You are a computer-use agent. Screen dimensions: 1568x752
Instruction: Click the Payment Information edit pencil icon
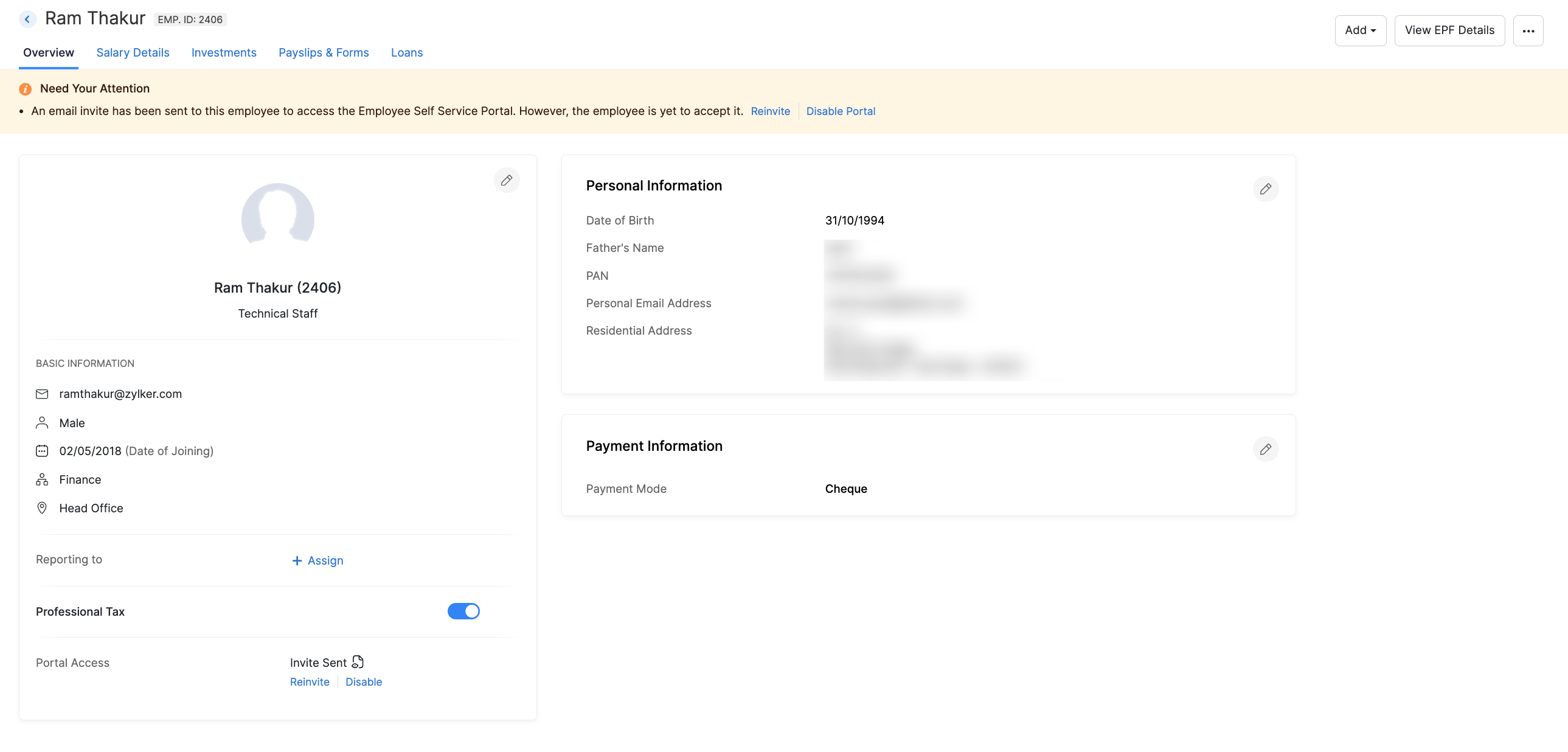coord(1265,450)
